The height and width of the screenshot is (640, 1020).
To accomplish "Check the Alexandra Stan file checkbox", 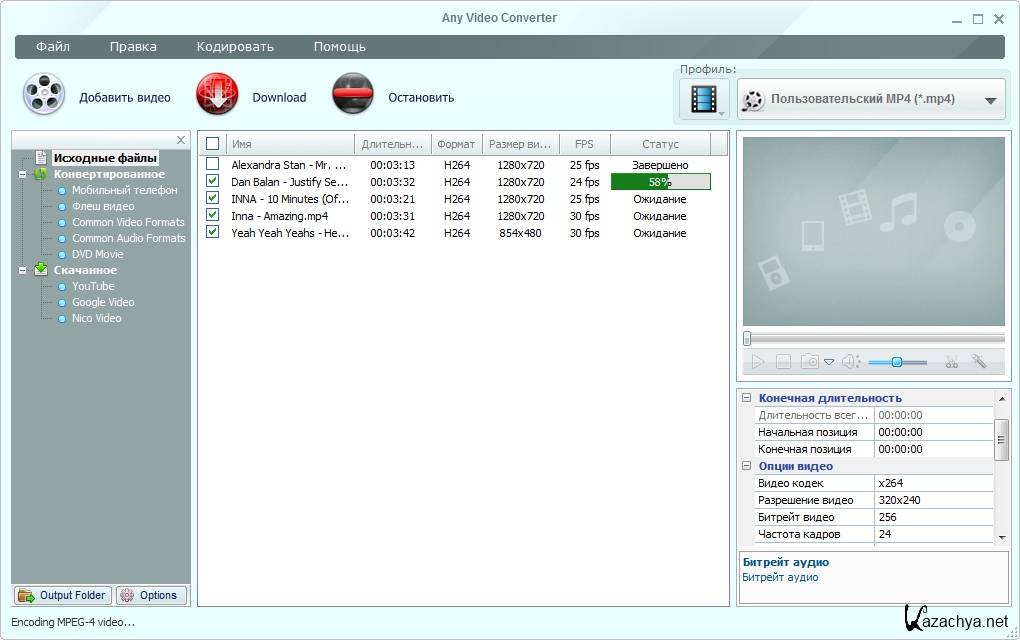I will [212, 164].
